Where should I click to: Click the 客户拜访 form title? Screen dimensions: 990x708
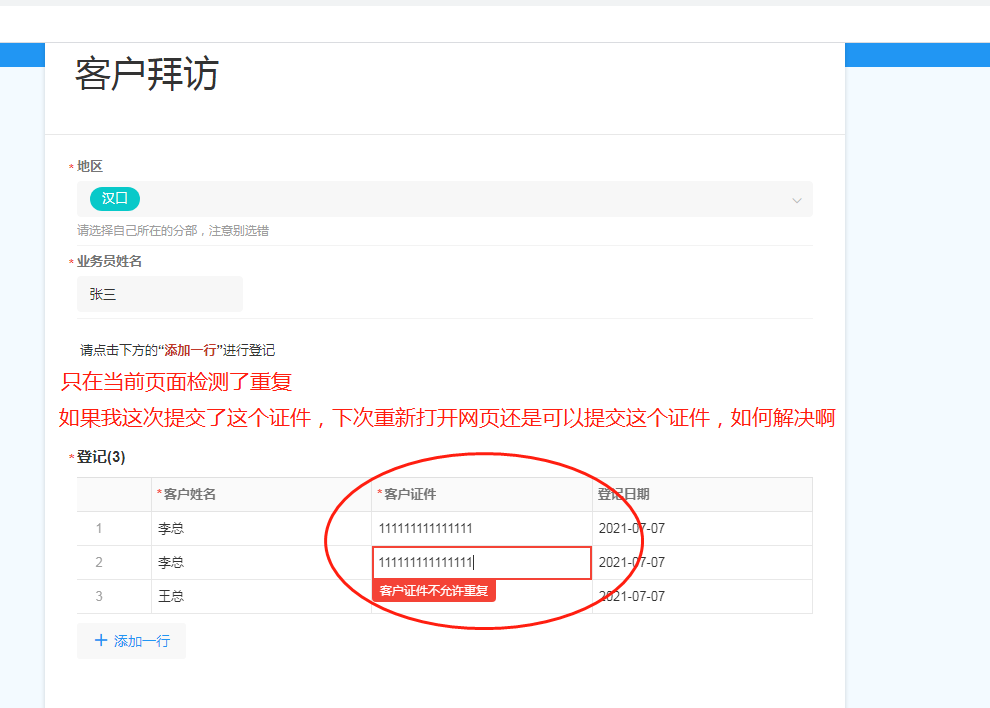pyautogui.click(x=147, y=74)
